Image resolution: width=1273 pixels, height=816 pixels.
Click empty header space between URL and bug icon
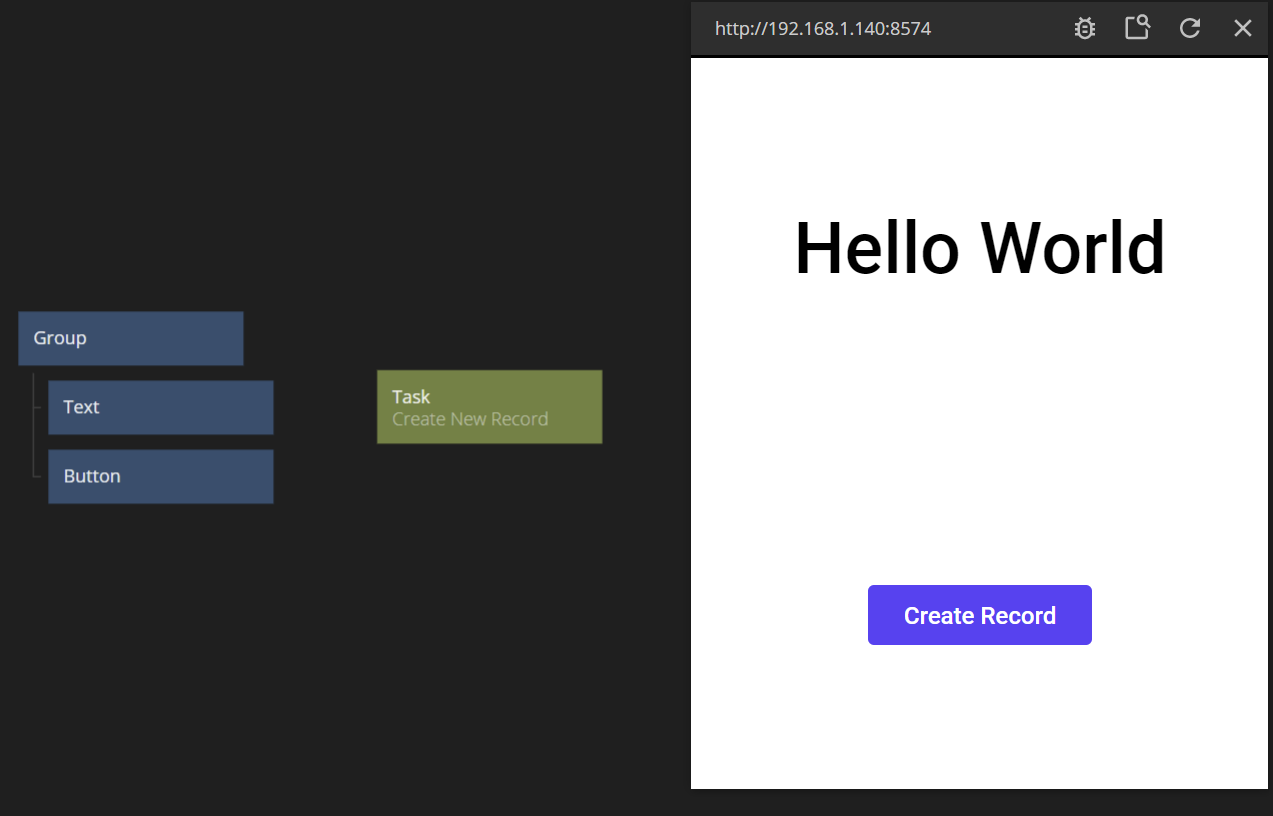coord(1000,28)
